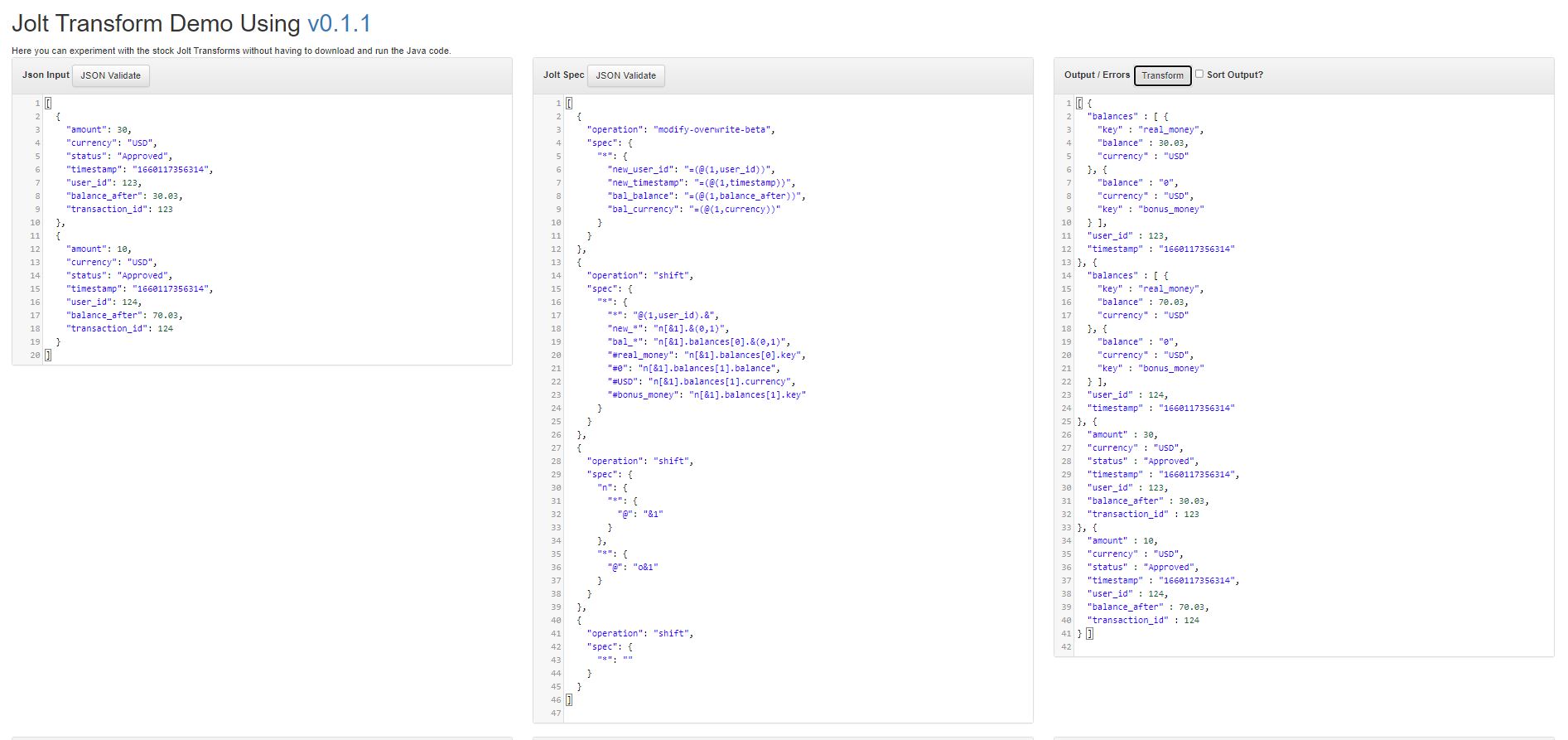Click "transaction_id": 124 in Json Input editor
1568x740 pixels.
click(x=119, y=328)
